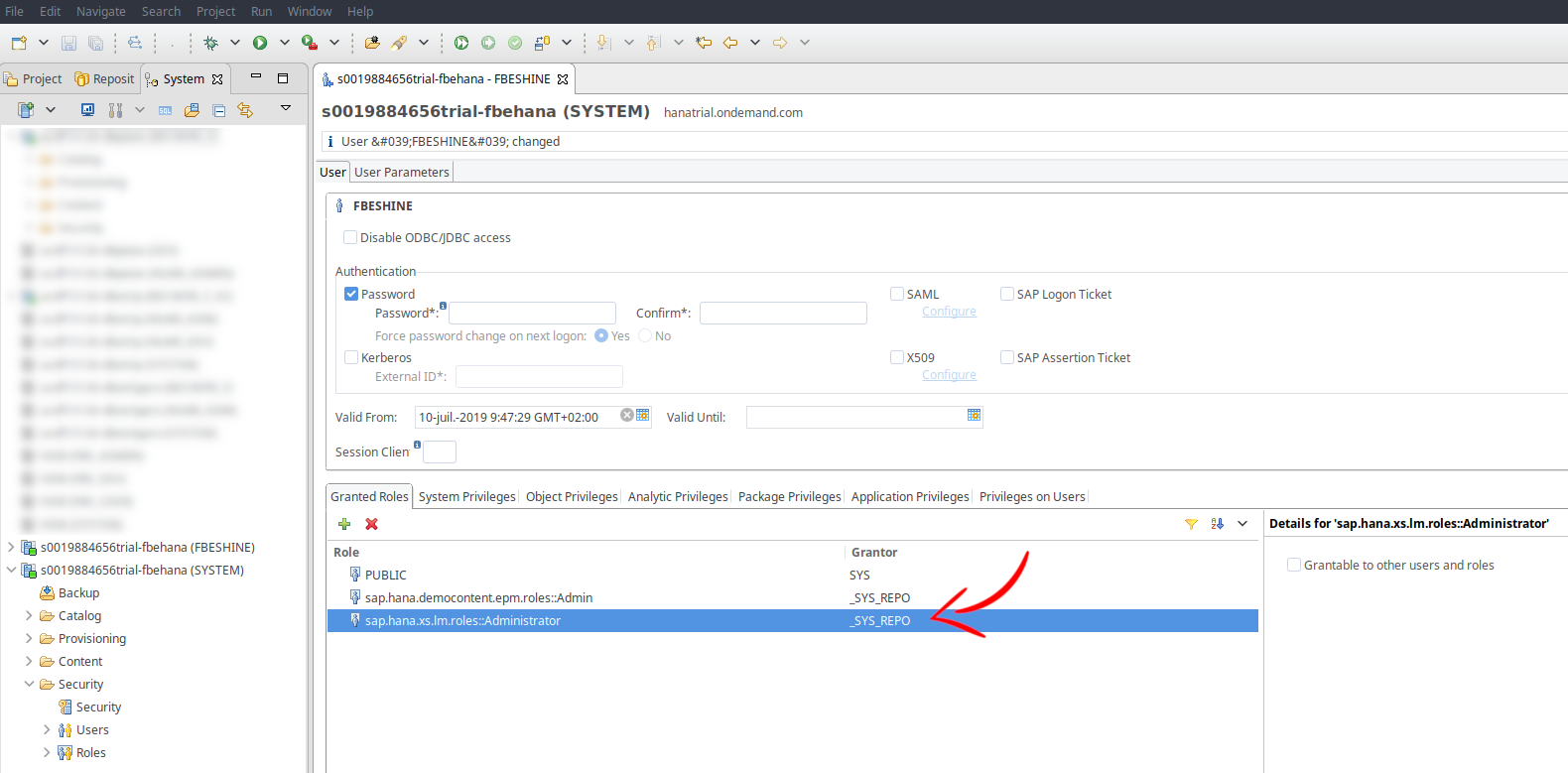1568x773 pixels.
Task: Click the Configure link under X509
Action: point(949,375)
